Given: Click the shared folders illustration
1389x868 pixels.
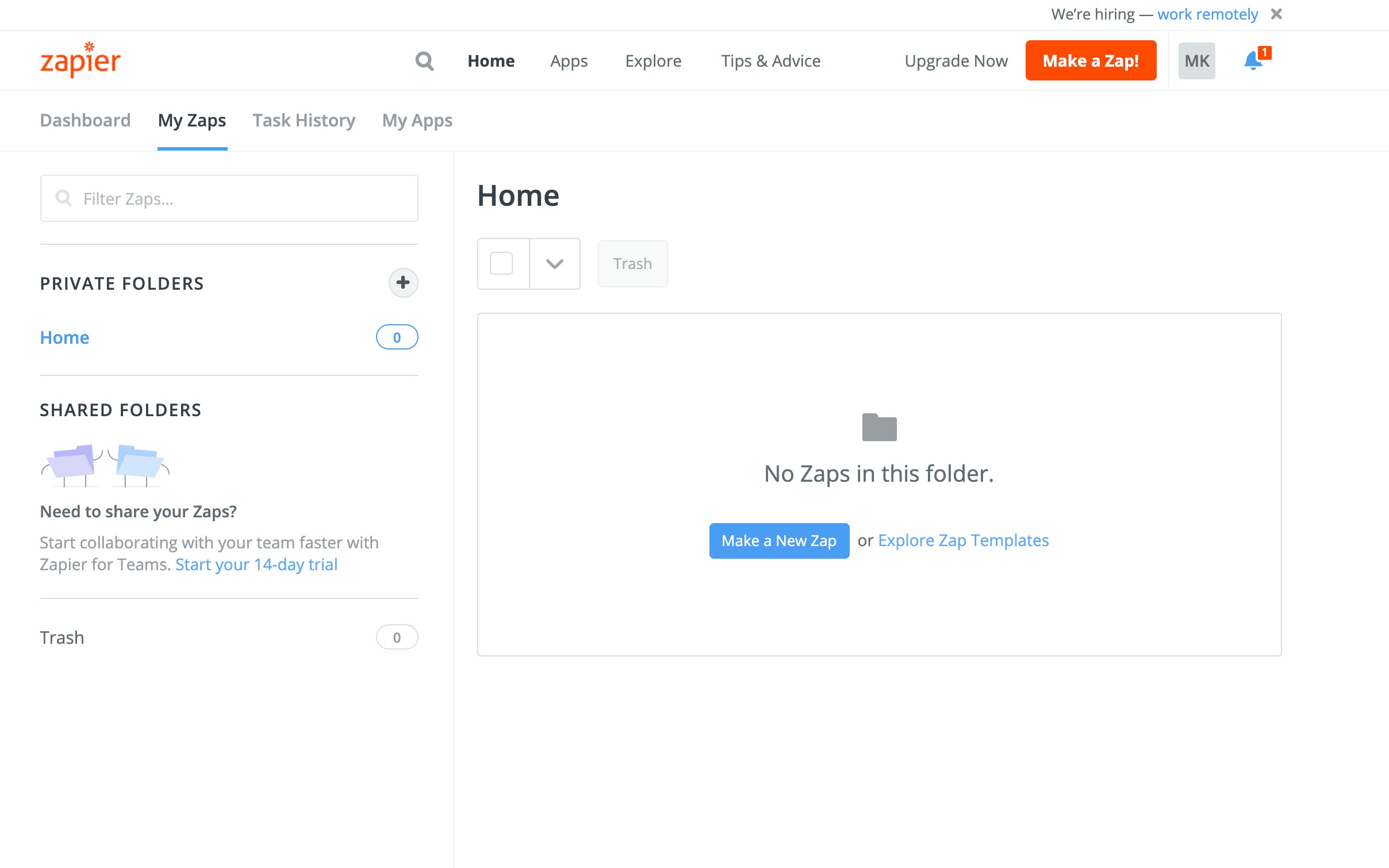Looking at the screenshot, I should [x=105, y=464].
